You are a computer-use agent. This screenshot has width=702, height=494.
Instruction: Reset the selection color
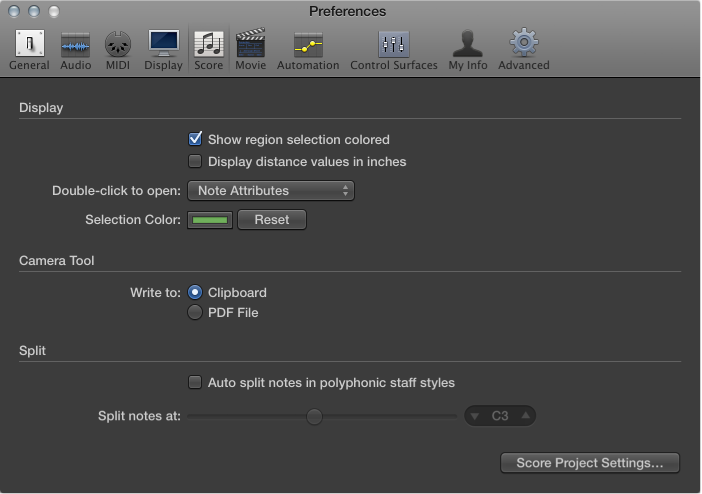[x=271, y=219]
